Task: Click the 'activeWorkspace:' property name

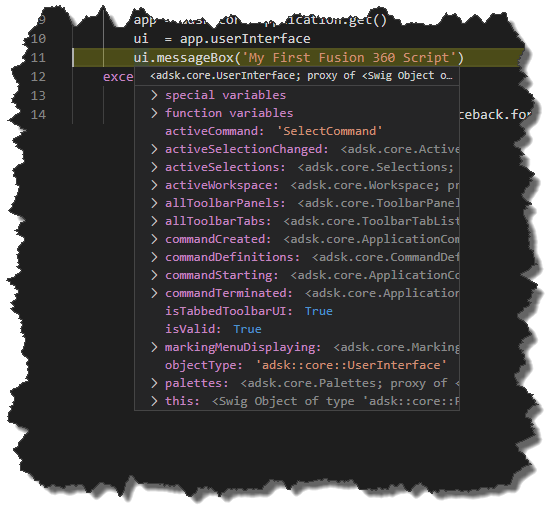Action: coord(221,185)
